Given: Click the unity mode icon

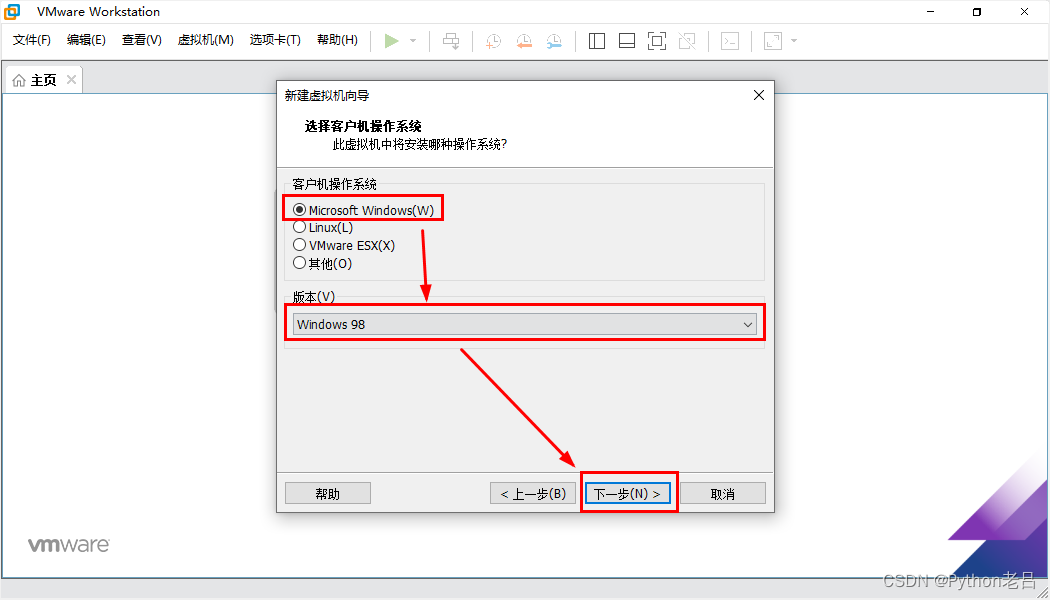Looking at the screenshot, I should pyautogui.click(x=687, y=41).
